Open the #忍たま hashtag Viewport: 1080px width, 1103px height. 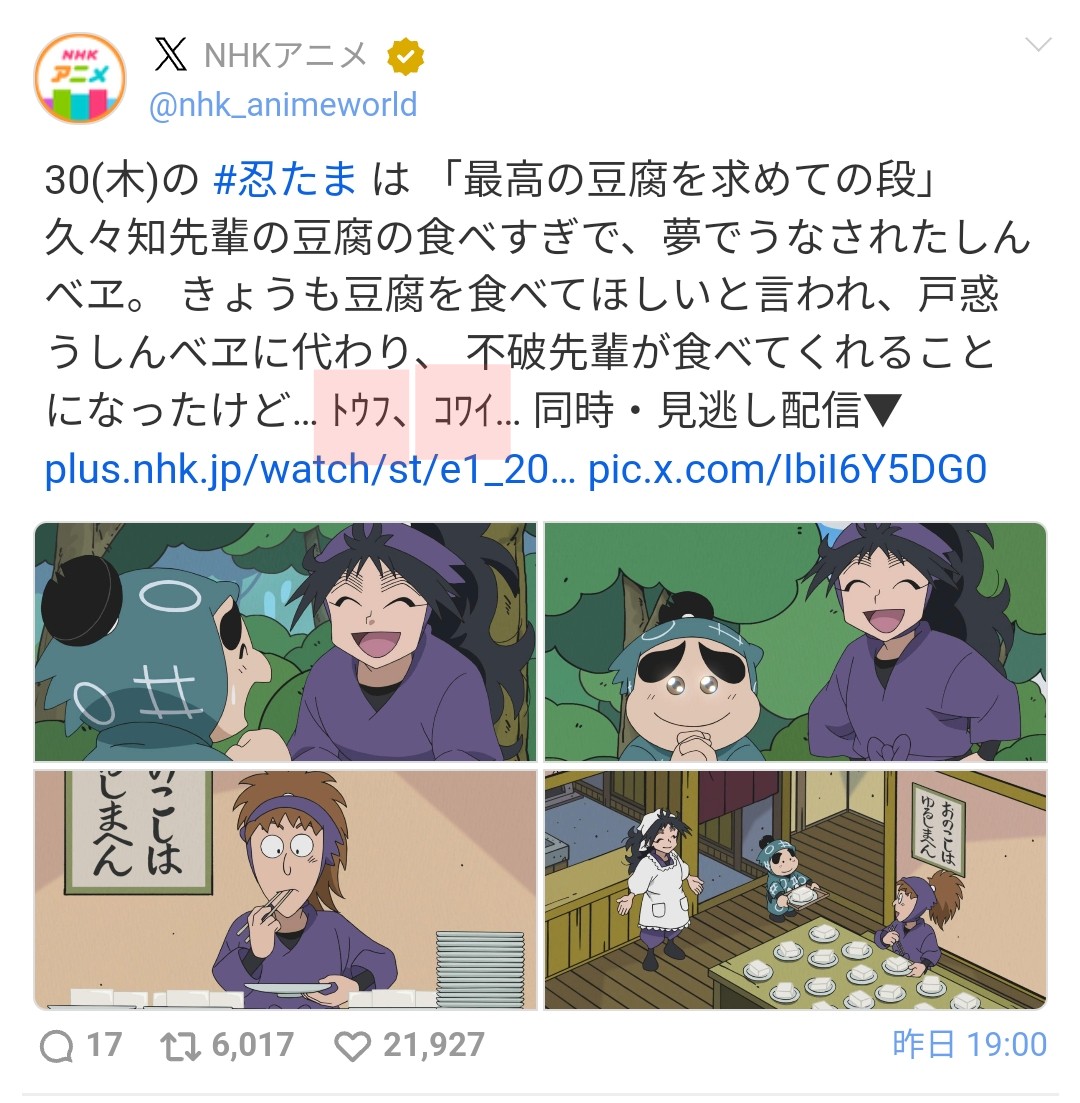pyautogui.click(x=285, y=179)
